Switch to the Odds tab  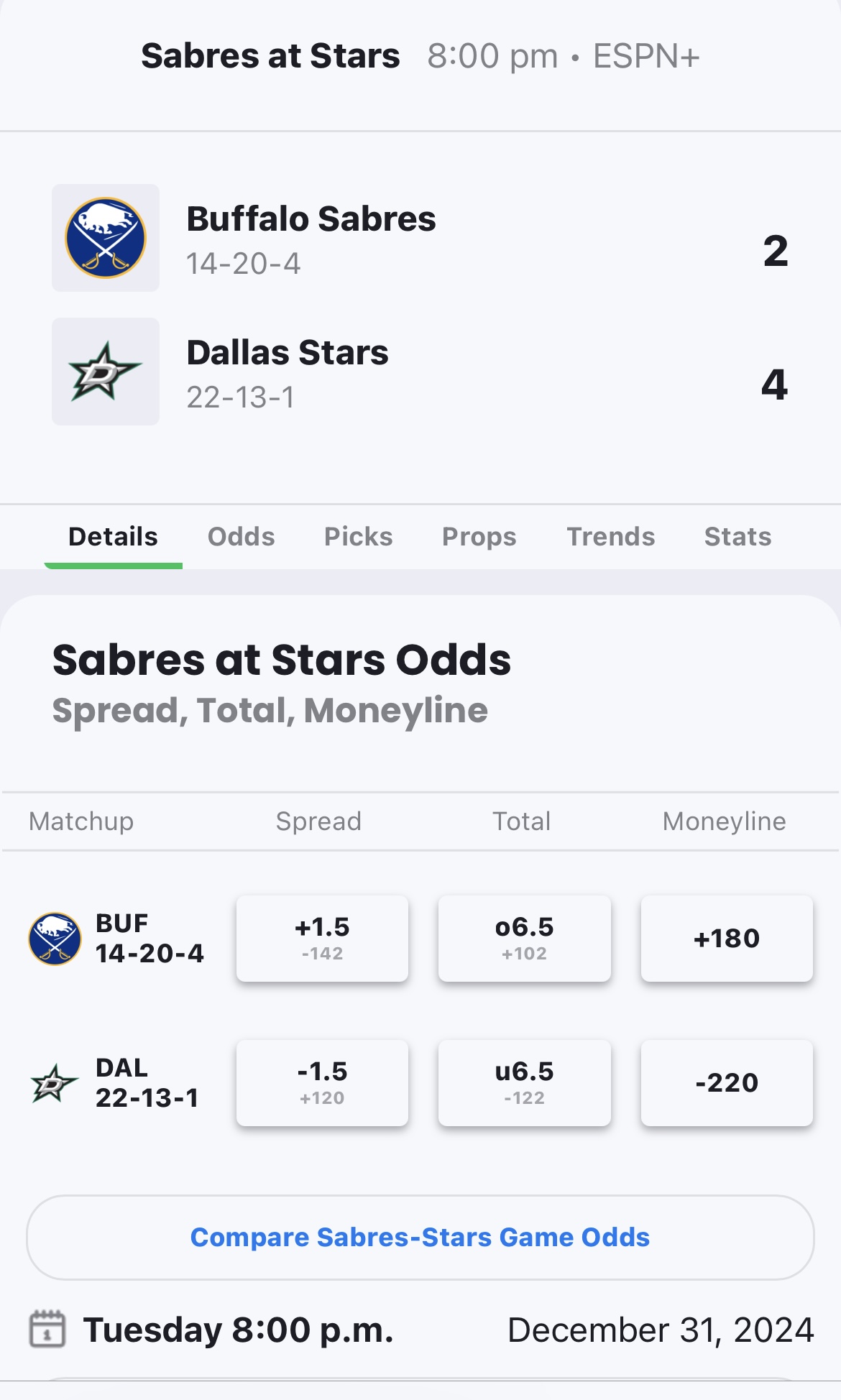[242, 537]
